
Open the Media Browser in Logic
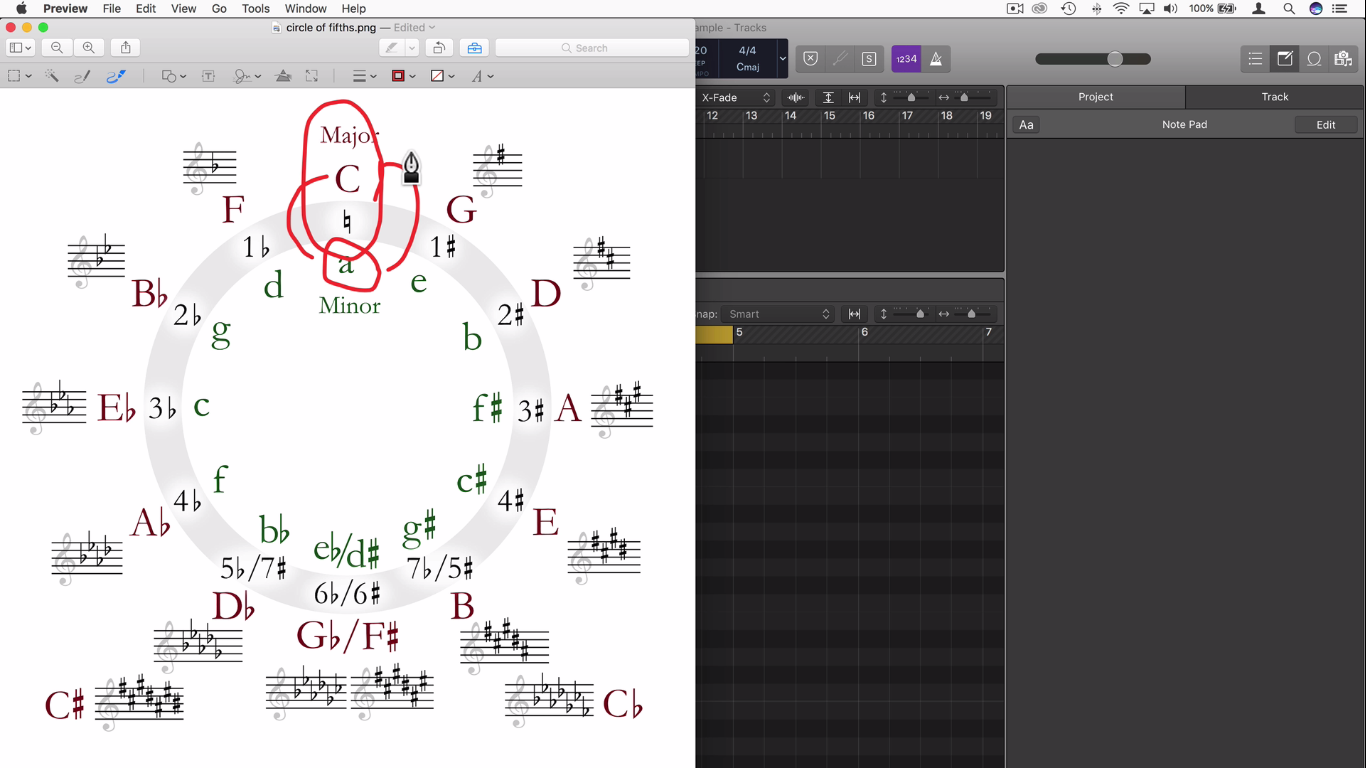[1343, 59]
